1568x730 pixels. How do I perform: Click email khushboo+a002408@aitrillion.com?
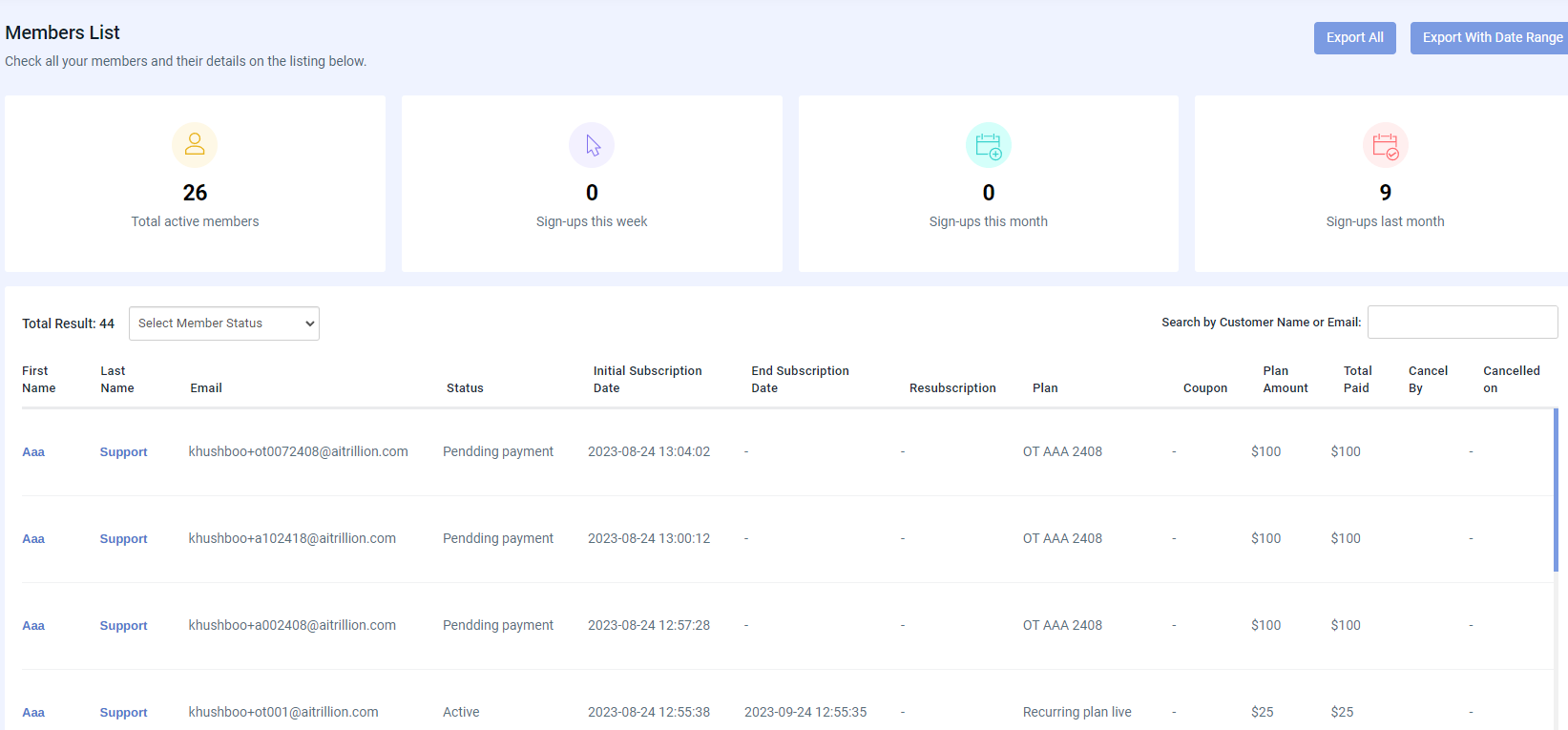coord(292,625)
